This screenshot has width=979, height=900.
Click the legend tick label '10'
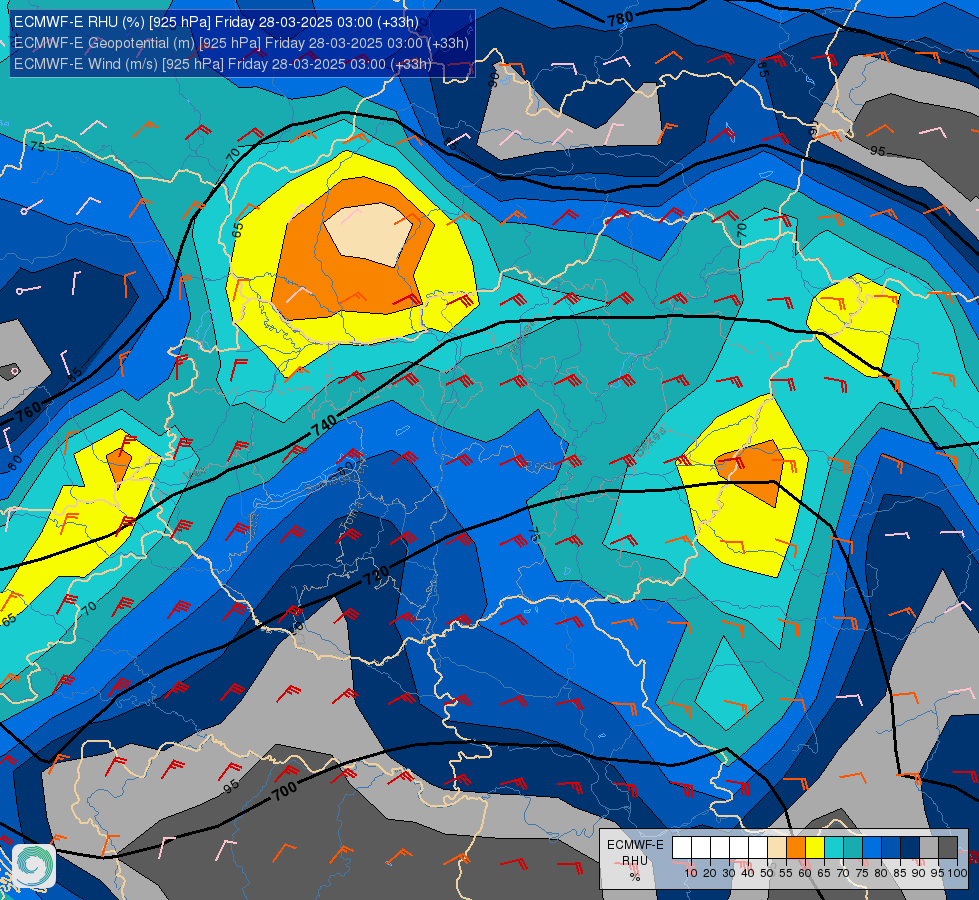(691, 873)
